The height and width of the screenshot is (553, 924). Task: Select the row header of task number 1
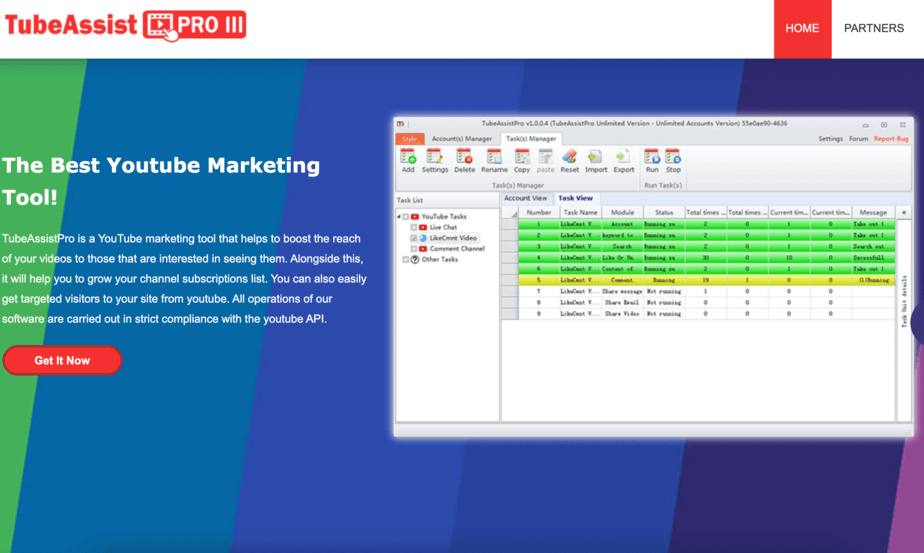point(510,224)
